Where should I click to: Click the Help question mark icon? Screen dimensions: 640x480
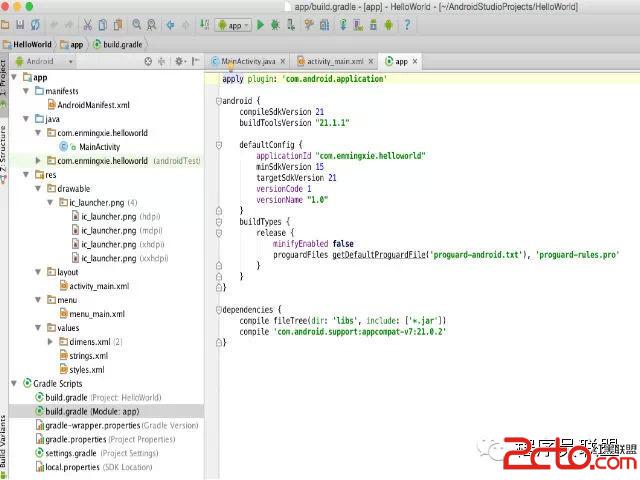407,25
